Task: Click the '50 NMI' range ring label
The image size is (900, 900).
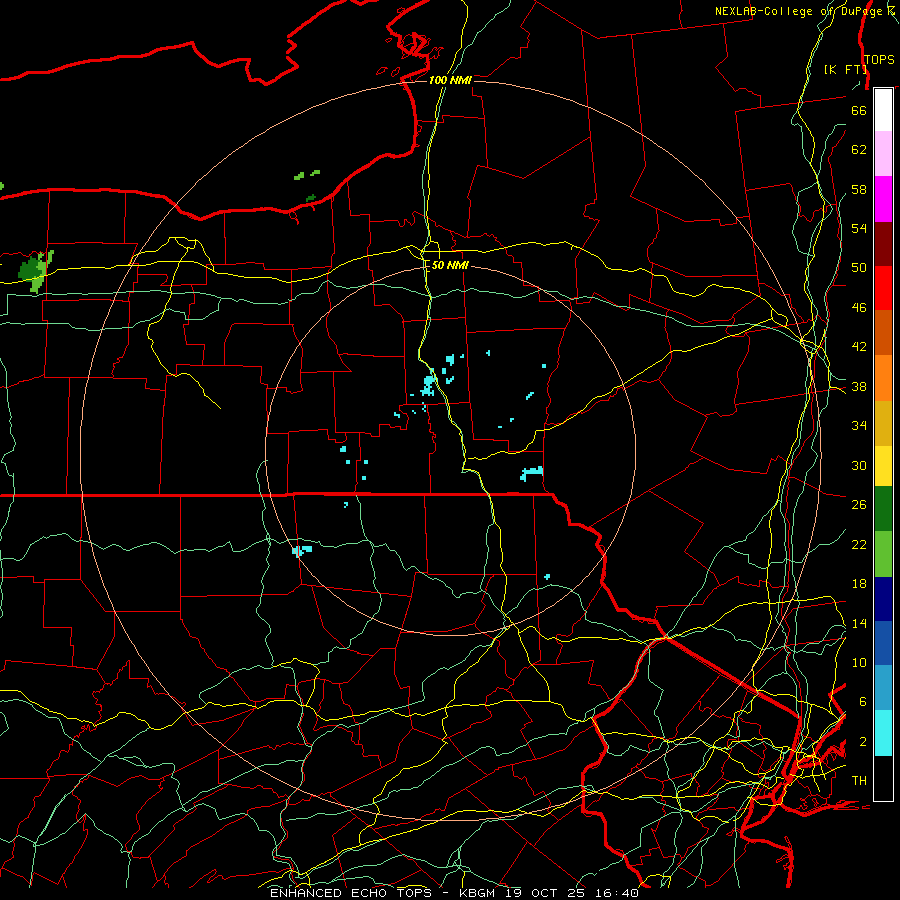Action: (x=450, y=265)
